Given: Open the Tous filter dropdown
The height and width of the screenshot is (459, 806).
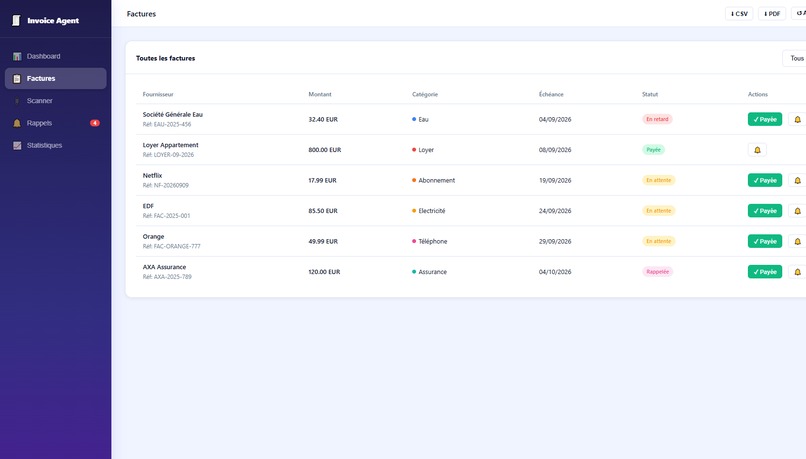Looking at the screenshot, I should coord(794,58).
